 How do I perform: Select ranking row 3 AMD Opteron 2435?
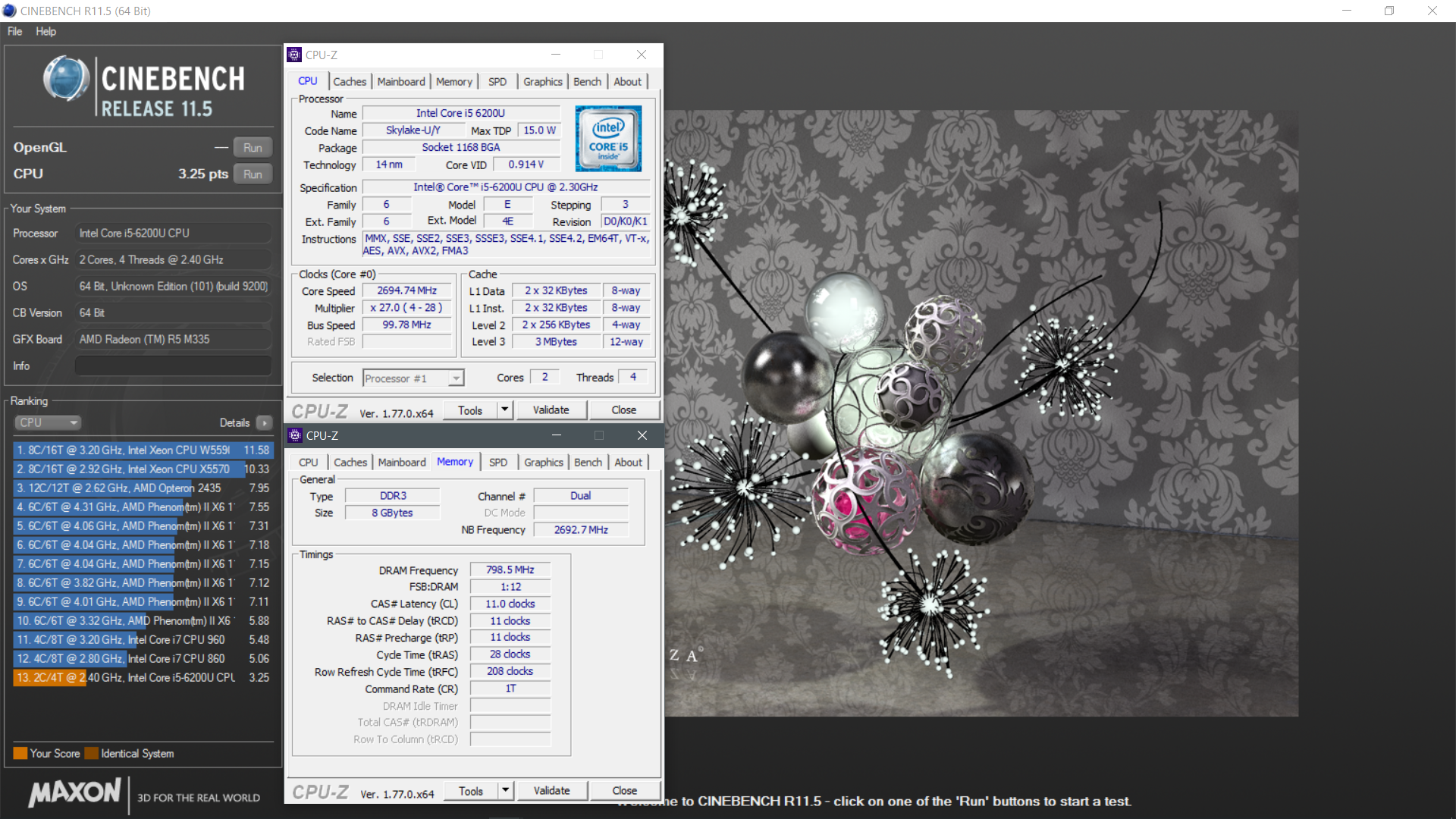[143, 488]
